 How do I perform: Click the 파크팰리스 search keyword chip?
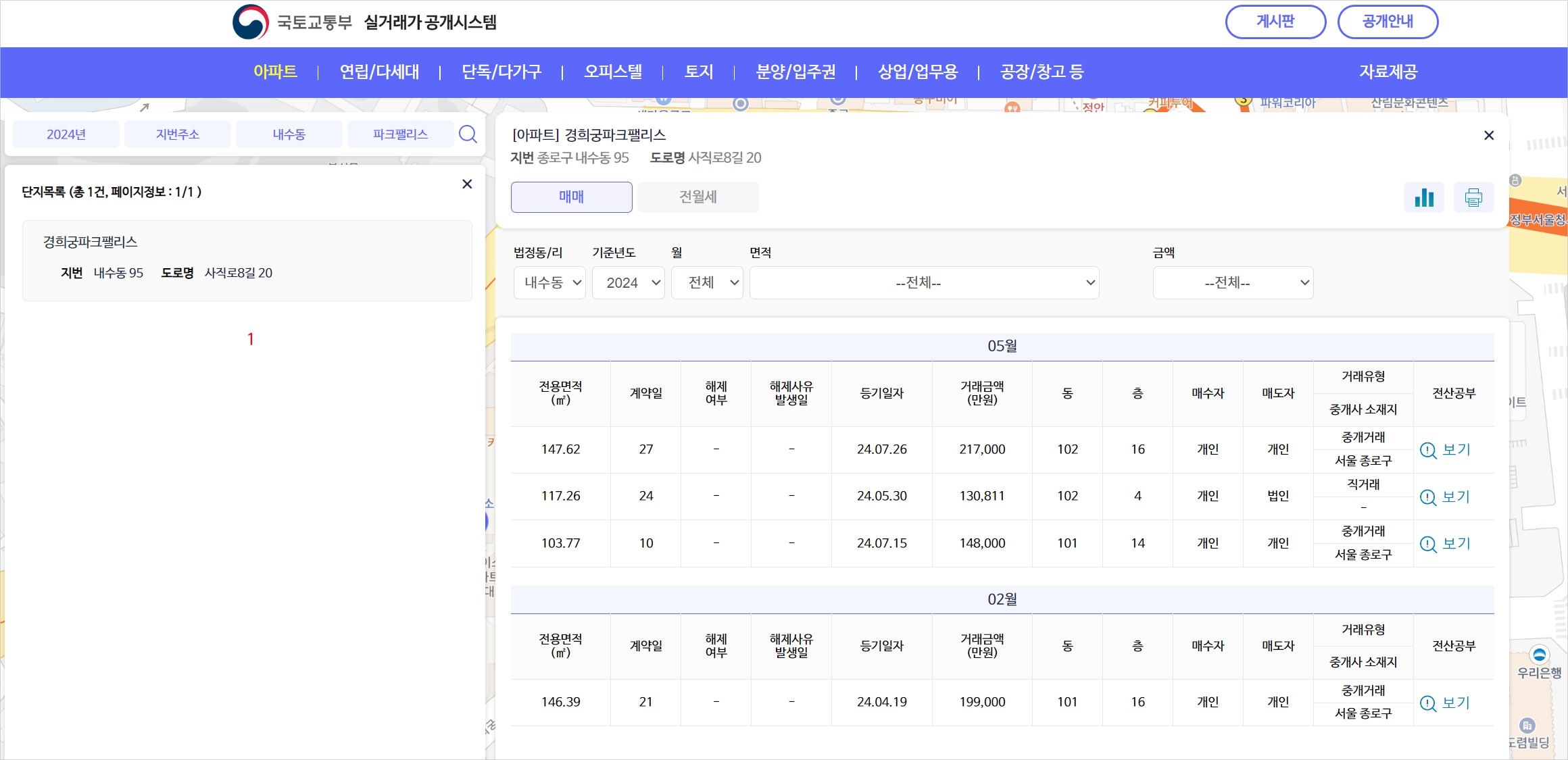click(x=400, y=134)
